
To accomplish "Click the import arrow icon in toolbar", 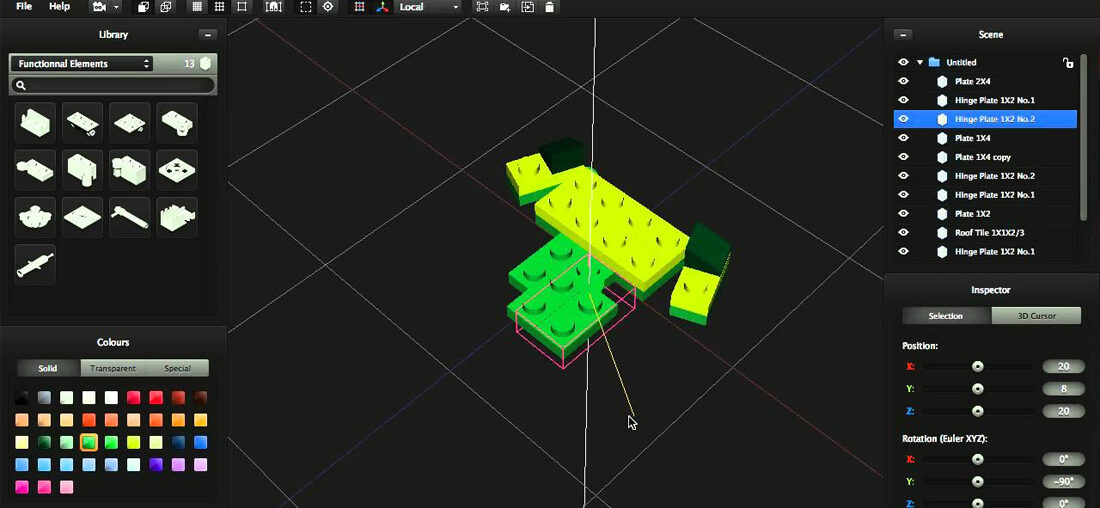I will pyautogui.click(x=527, y=7).
